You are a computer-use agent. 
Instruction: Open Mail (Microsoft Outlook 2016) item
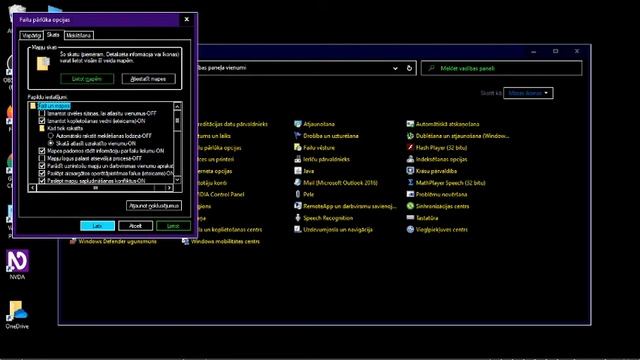coord(336,183)
